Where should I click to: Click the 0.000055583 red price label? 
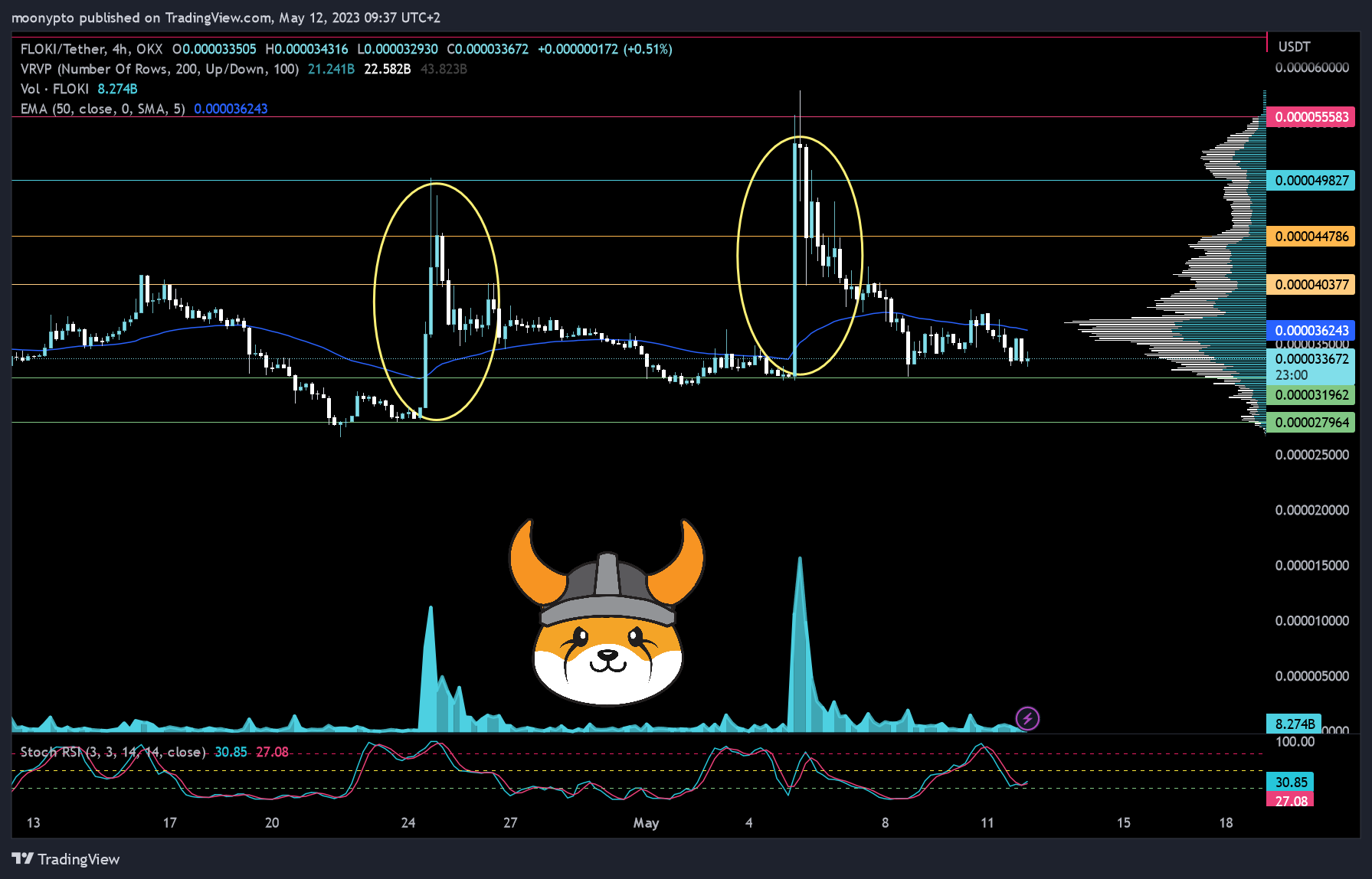click(x=1311, y=117)
